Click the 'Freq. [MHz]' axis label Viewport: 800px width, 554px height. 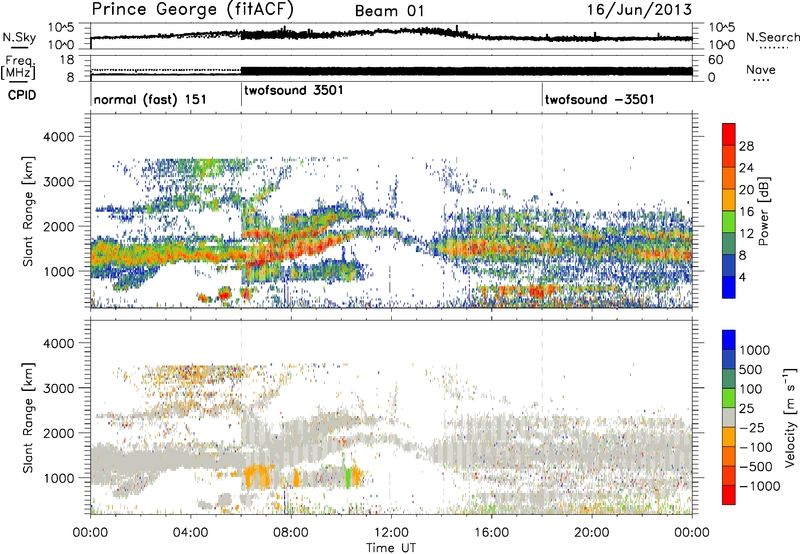(x=18, y=68)
